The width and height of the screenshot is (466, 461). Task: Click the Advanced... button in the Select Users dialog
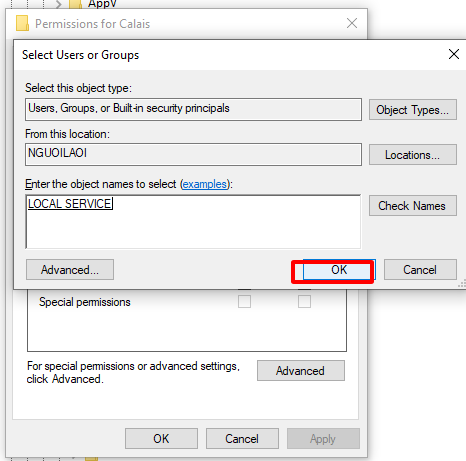point(70,270)
